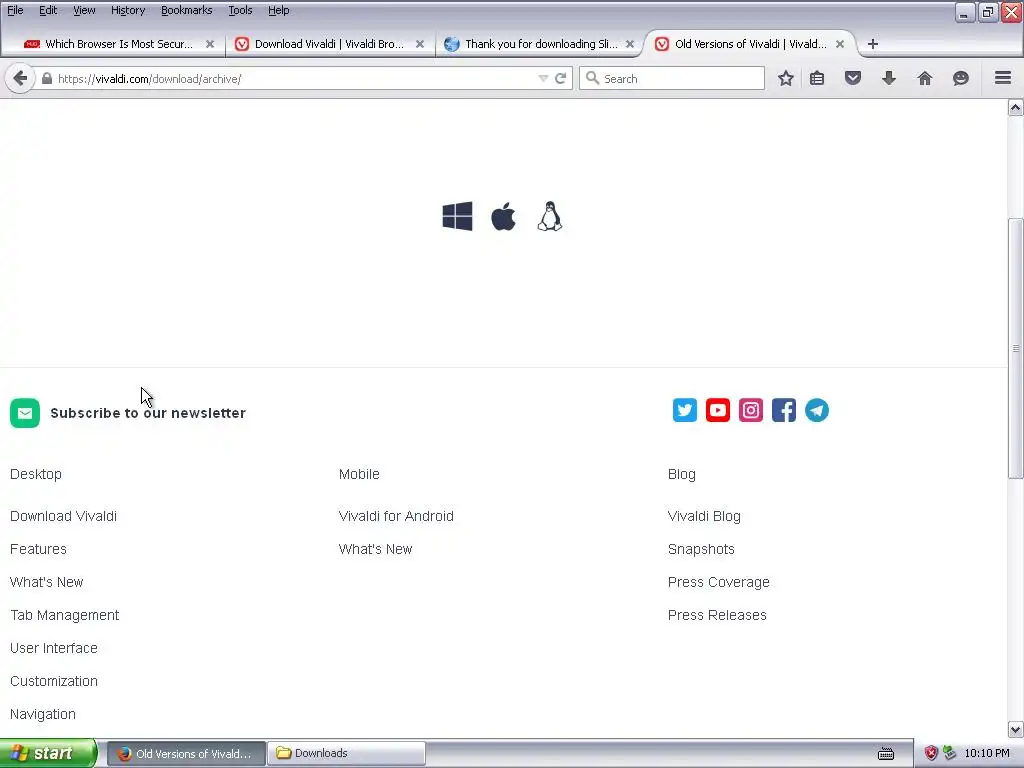This screenshot has height=768, width=1024.
Task: Open the 'Download Vivaldi' footer link
Action: (63, 516)
